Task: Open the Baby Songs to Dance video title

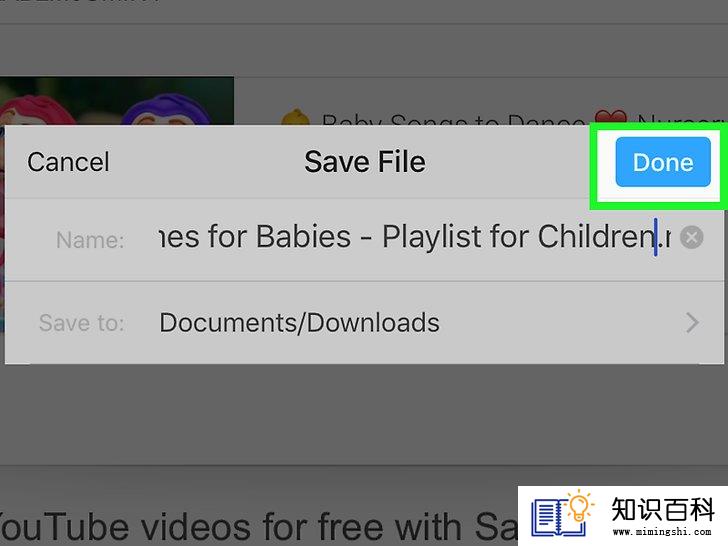Action: [453, 119]
